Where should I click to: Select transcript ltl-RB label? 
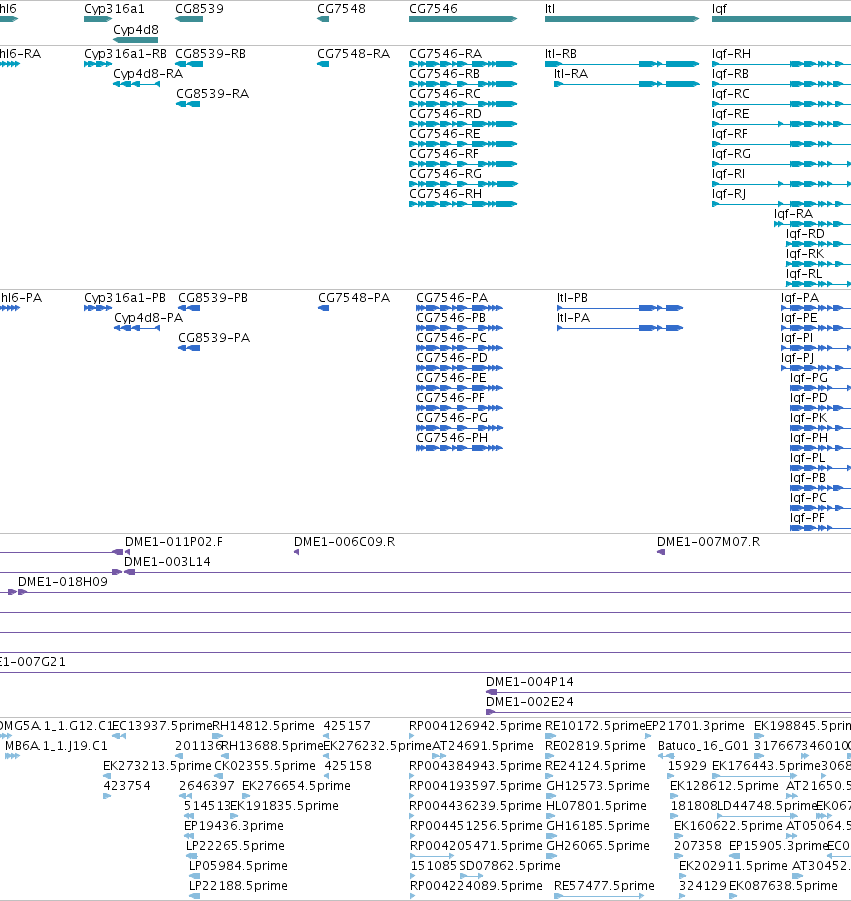(561, 54)
